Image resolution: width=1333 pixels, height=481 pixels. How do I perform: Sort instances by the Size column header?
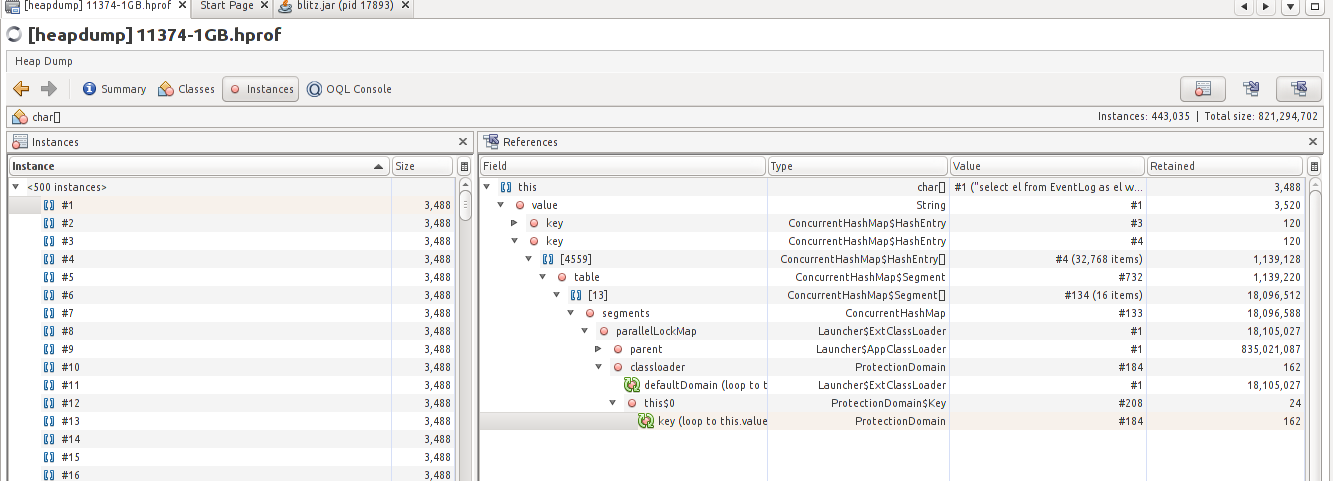coord(422,166)
